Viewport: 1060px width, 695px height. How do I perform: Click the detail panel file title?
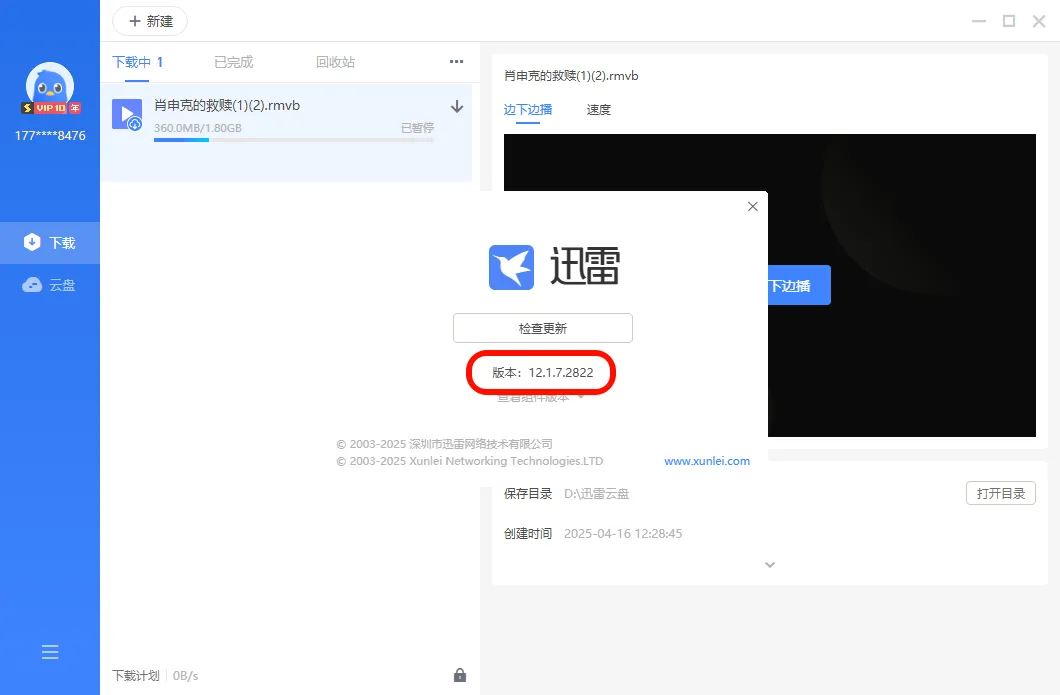pos(571,76)
